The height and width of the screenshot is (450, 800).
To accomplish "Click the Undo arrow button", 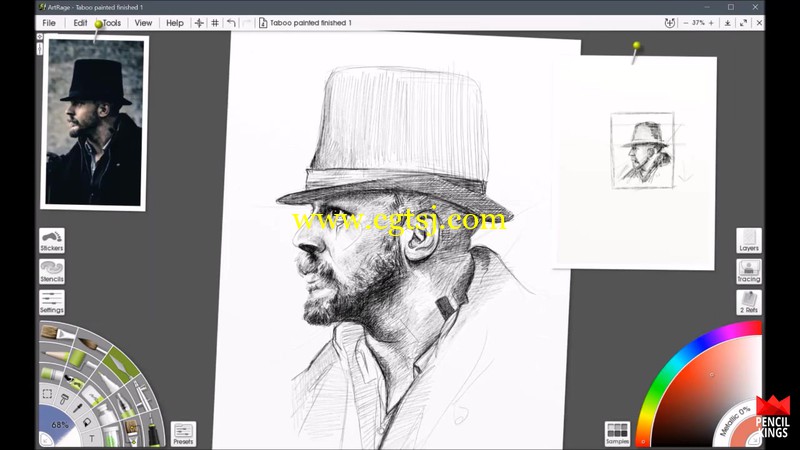I will (231, 23).
